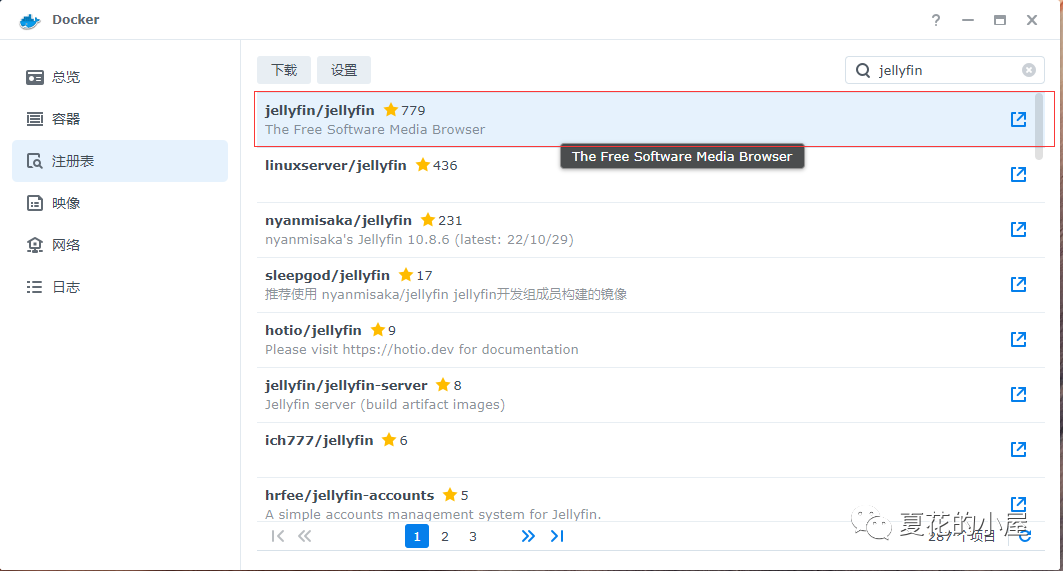Open the 日志 logs section
1063x571 pixels.
(66, 287)
